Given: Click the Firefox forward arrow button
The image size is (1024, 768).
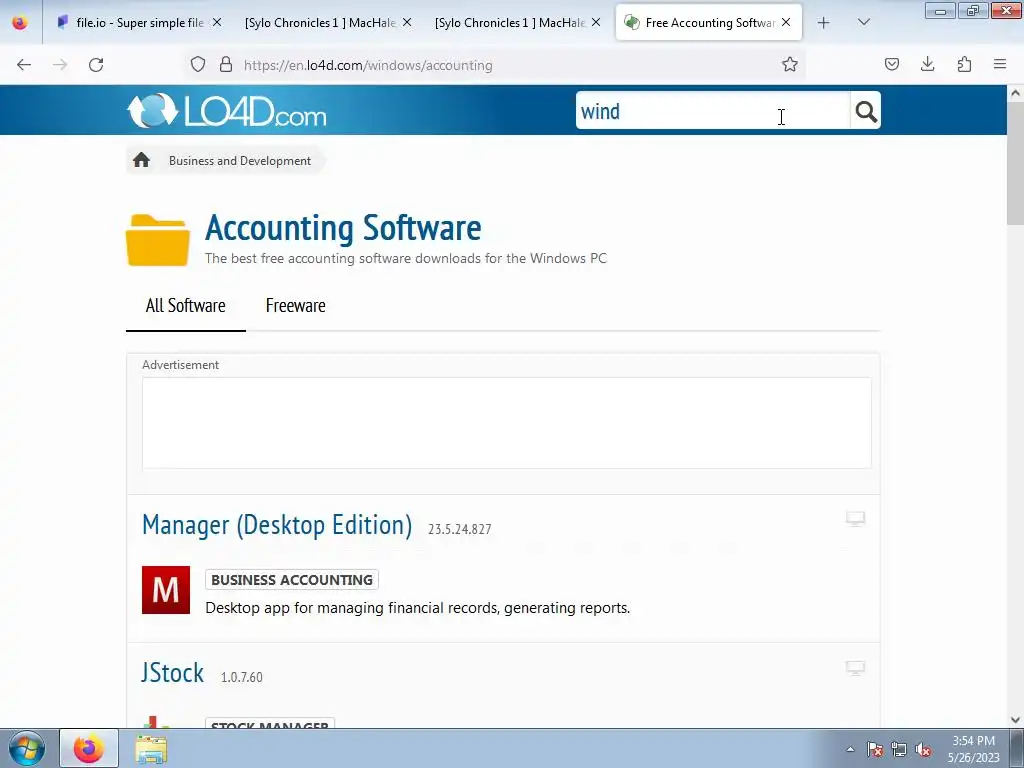Looking at the screenshot, I should click(x=60, y=65).
